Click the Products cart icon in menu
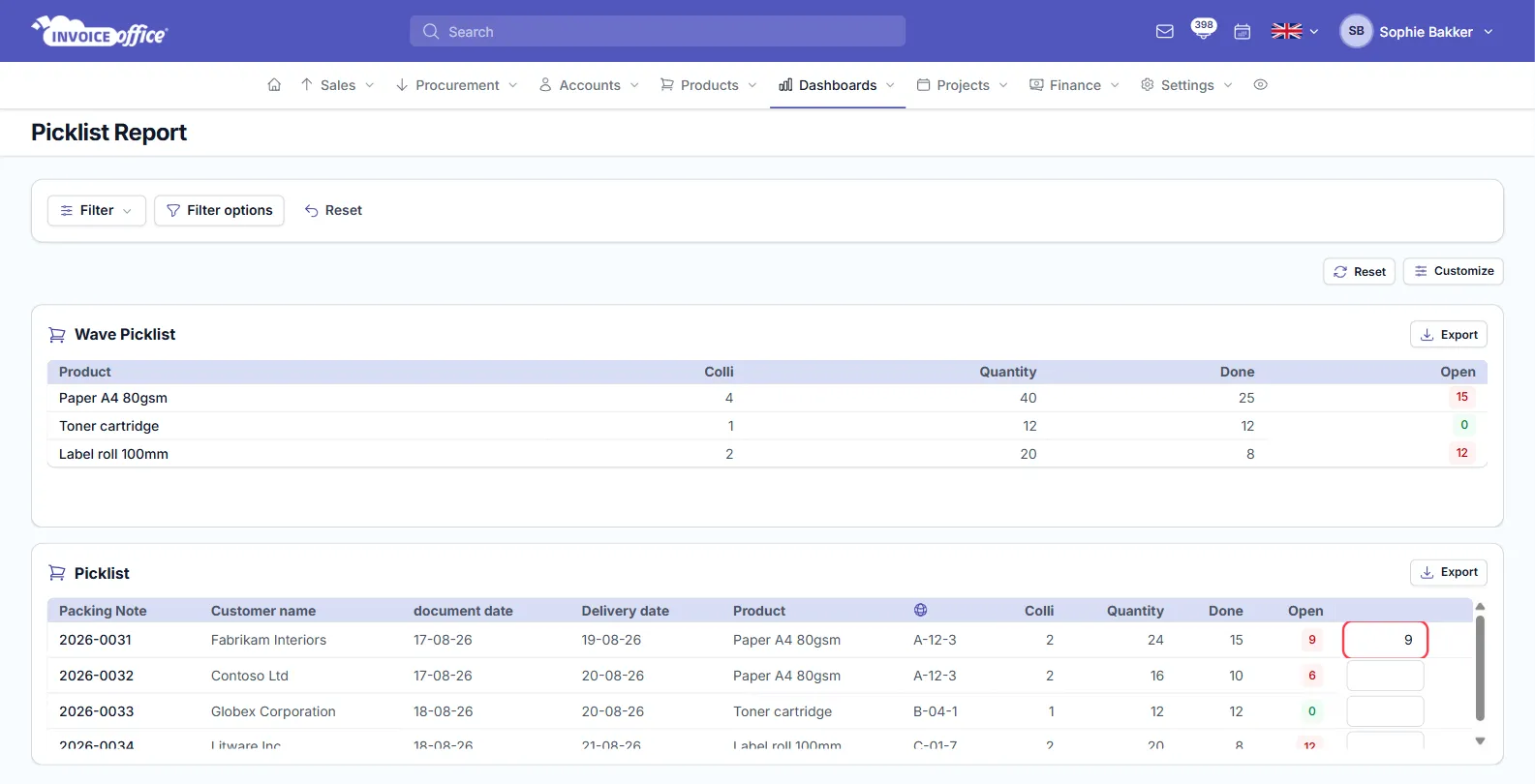 [666, 85]
